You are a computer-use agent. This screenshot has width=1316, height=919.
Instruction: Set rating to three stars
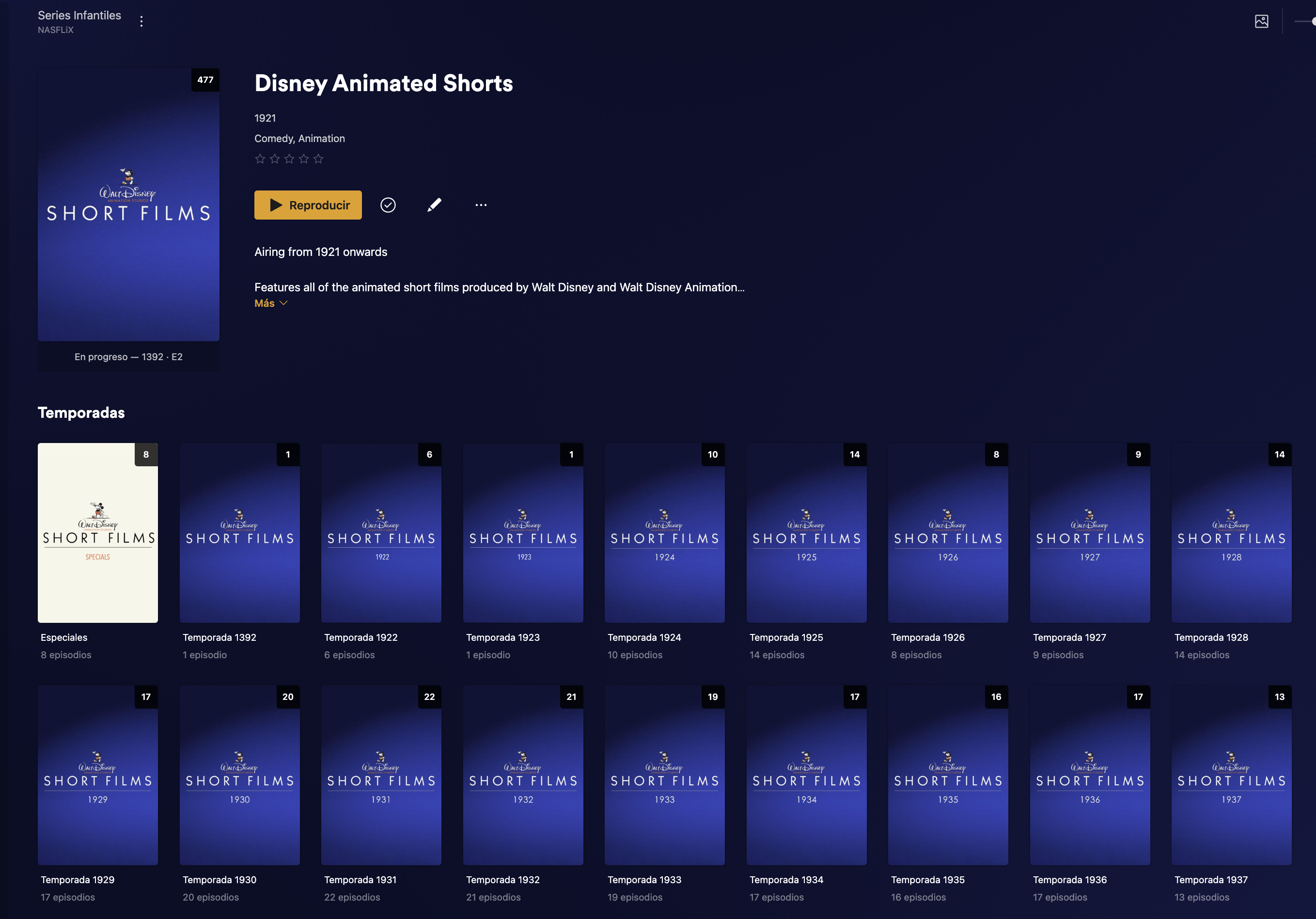click(x=289, y=159)
